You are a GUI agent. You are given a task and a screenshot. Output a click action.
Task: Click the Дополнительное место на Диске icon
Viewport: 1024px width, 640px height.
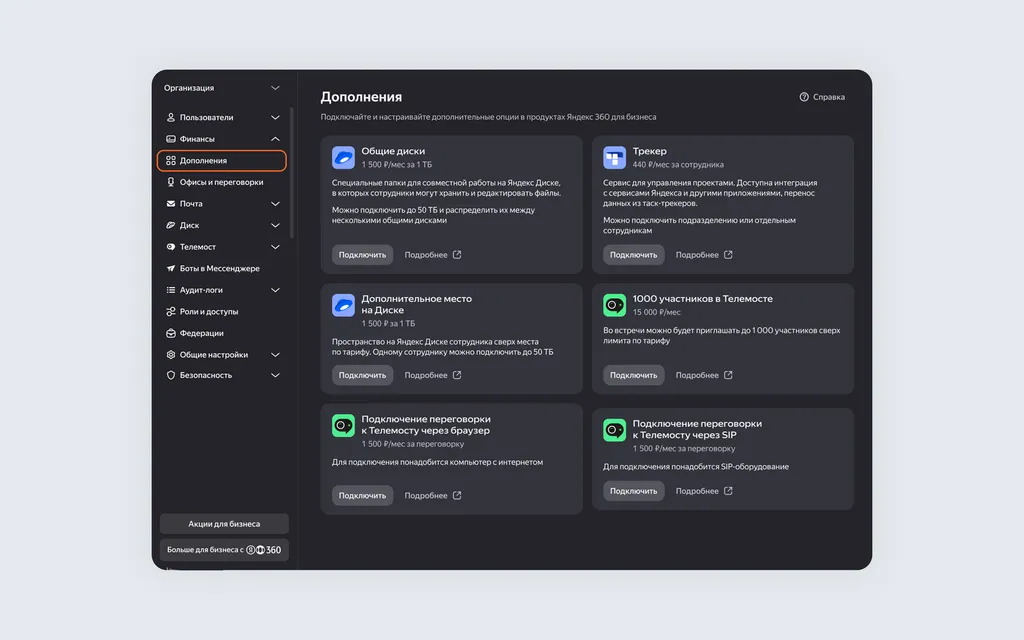[343, 305]
